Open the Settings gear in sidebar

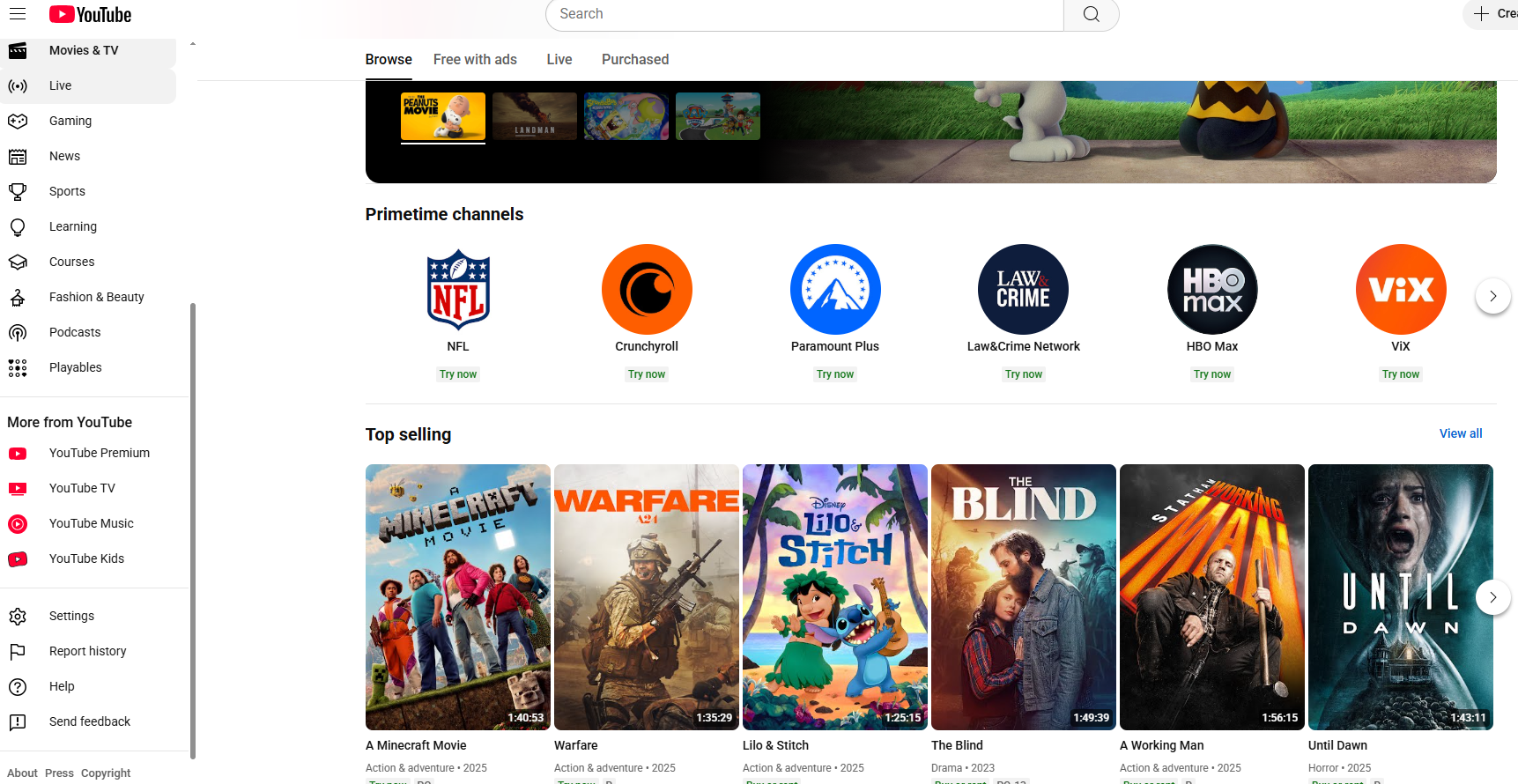(x=18, y=616)
